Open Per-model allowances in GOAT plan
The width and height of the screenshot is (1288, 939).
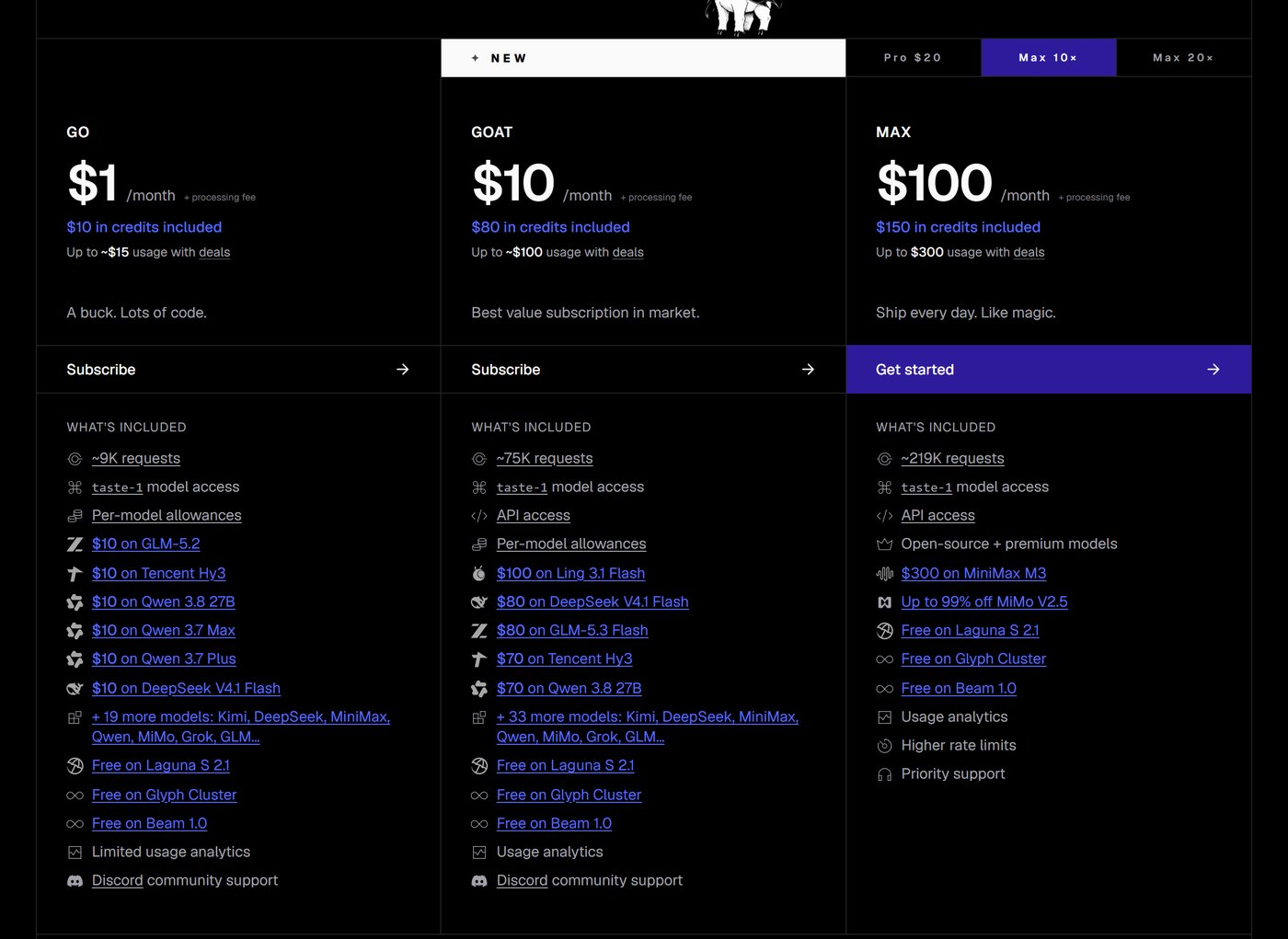tap(571, 544)
